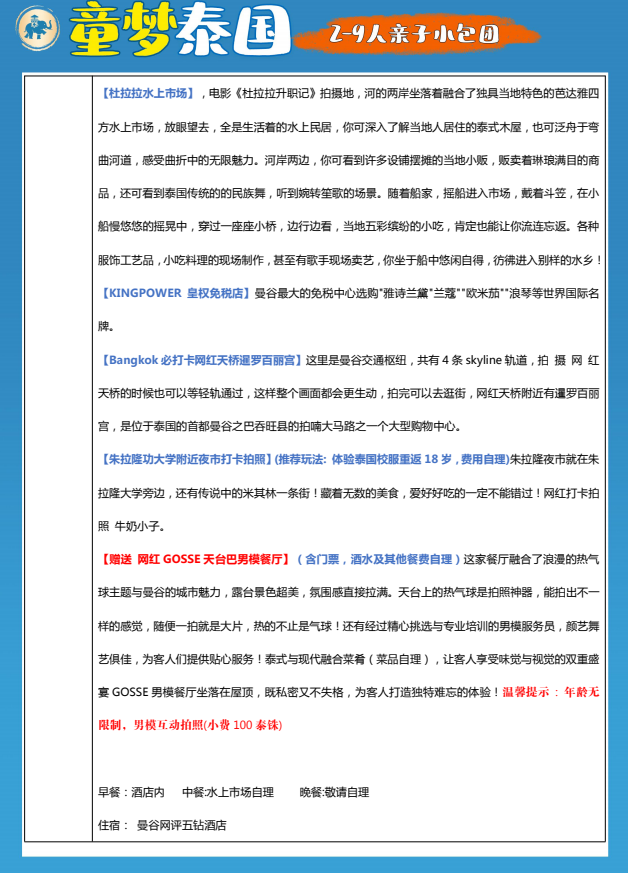628x873 pixels.
Task: Click the 童梦泰国 title banner
Action: click(180, 30)
